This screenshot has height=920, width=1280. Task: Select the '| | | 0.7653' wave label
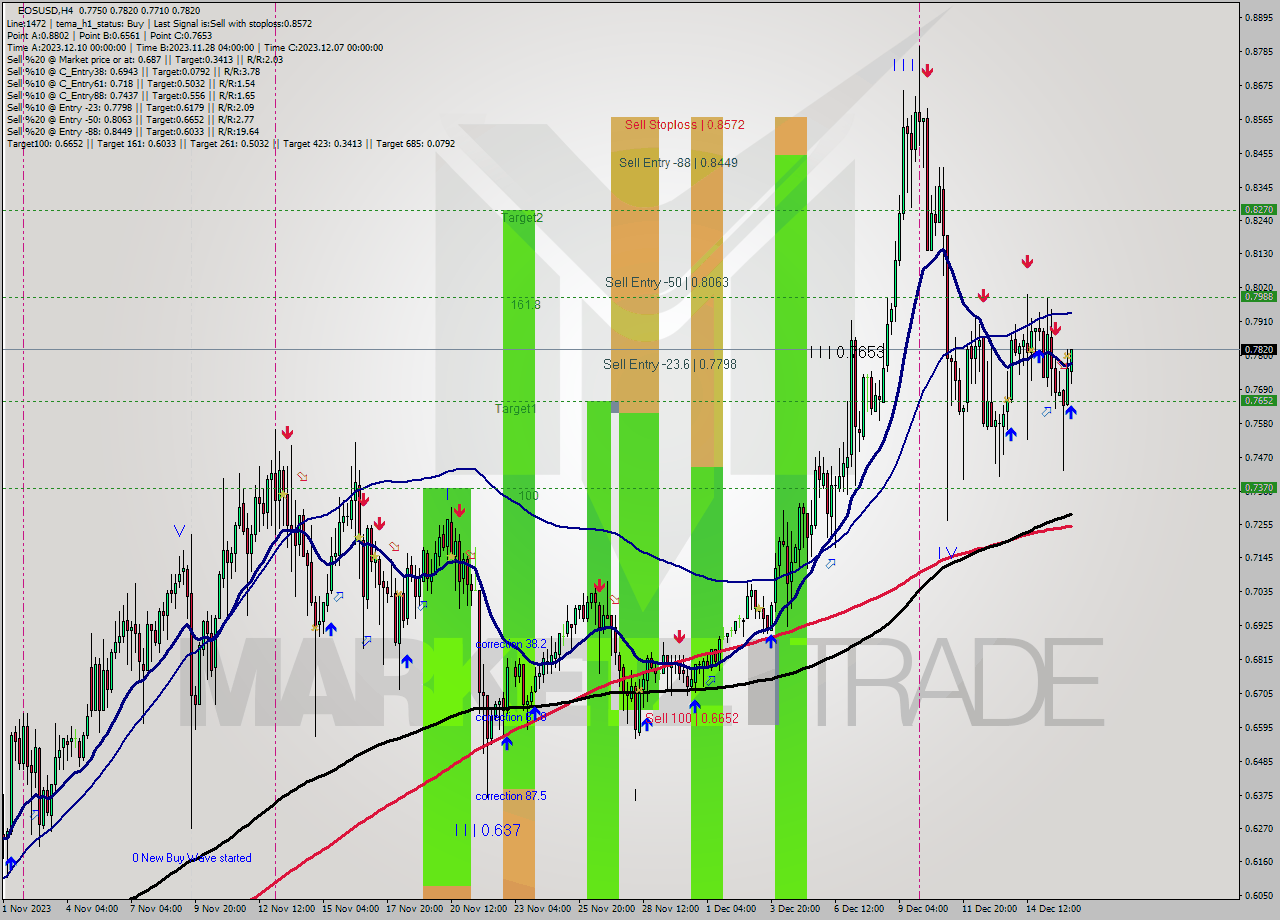847,352
